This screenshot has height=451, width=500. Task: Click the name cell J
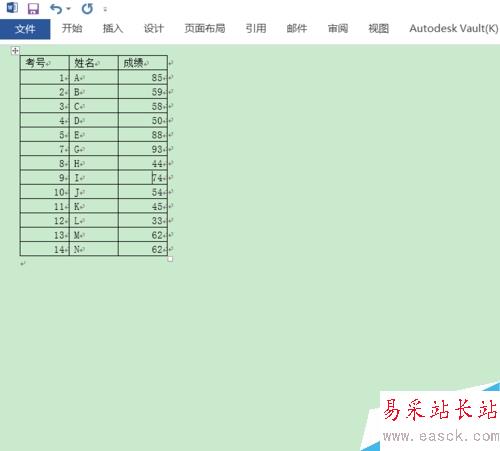tap(94, 192)
